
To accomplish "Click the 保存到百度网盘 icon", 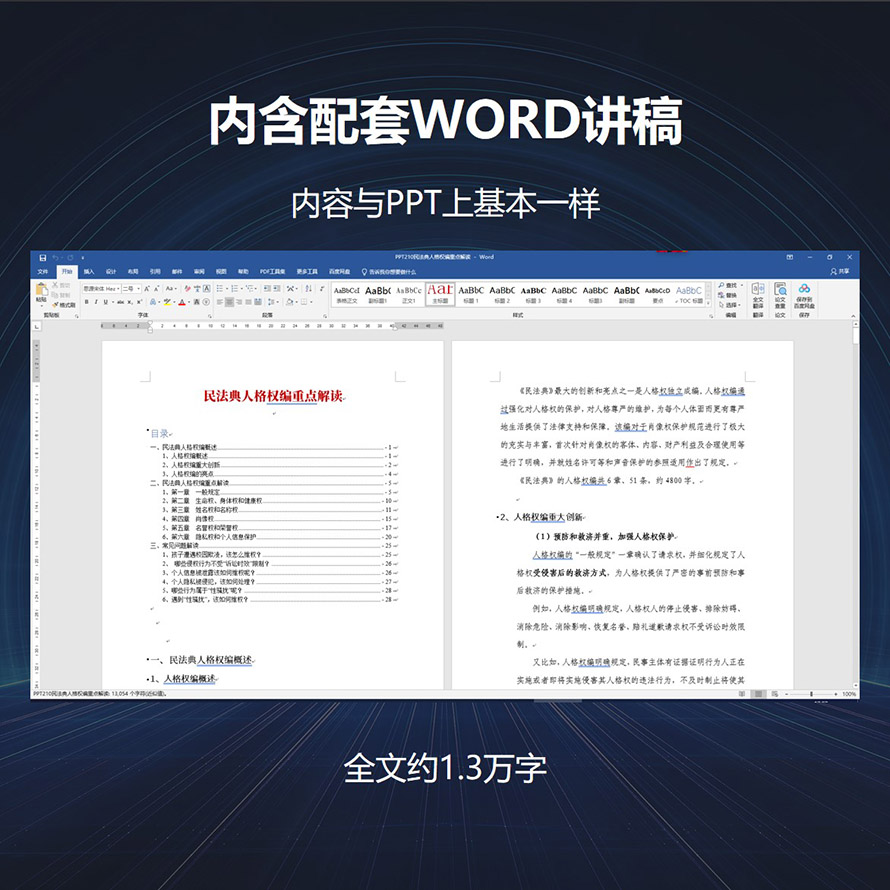I will (804, 295).
